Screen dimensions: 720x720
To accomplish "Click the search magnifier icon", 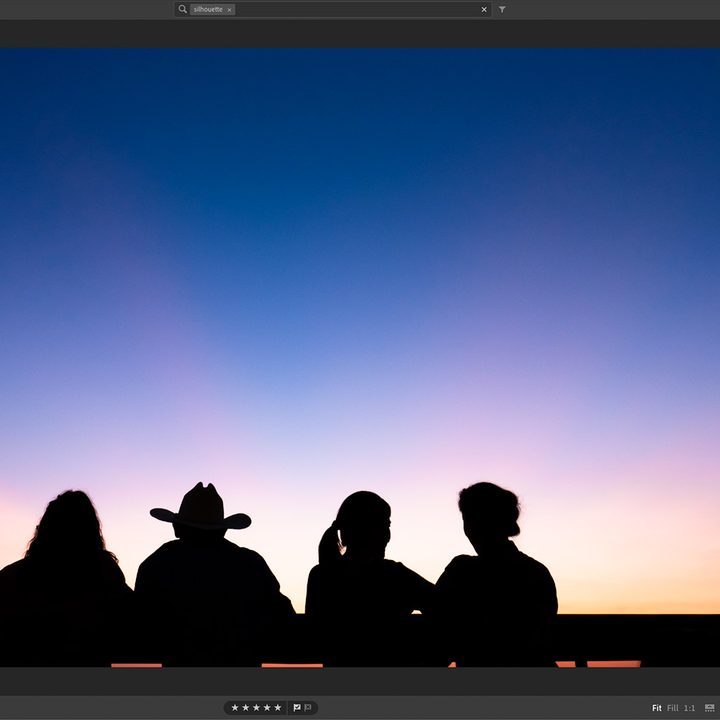I will click(182, 9).
